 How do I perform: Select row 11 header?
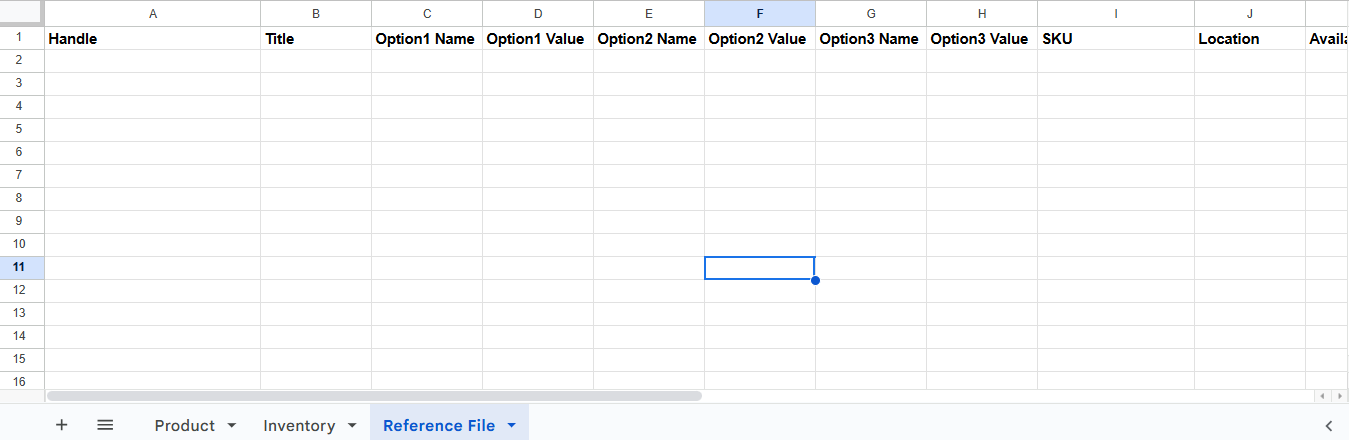click(22, 267)
